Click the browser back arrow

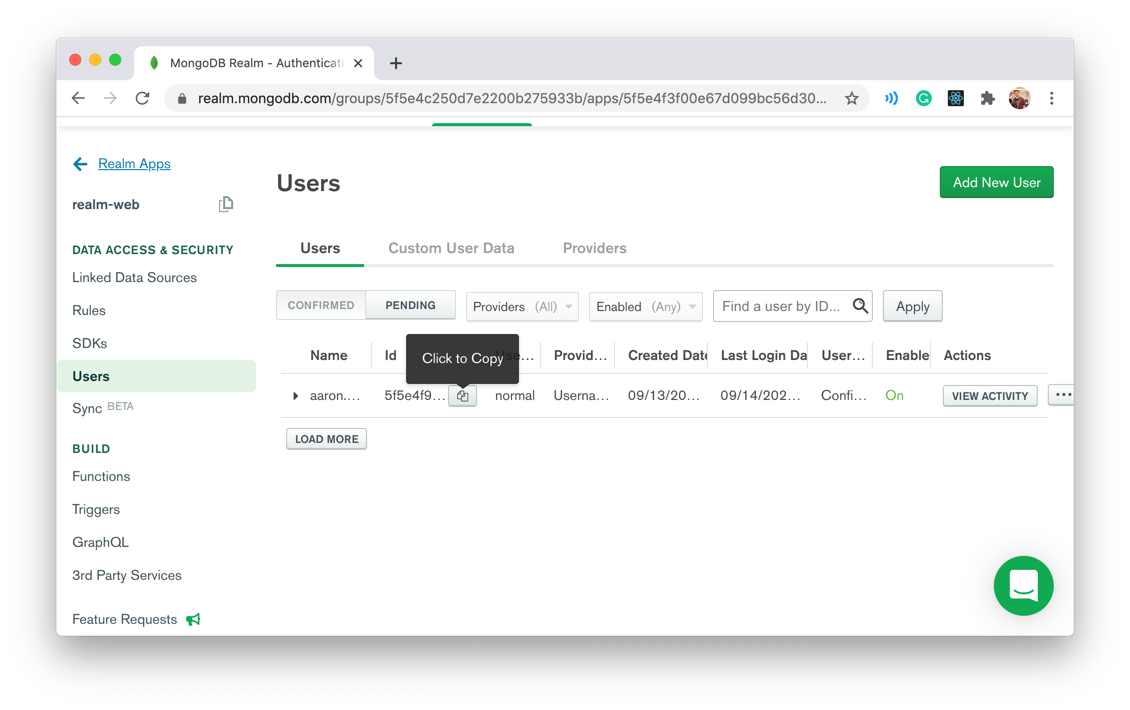coord(79,99)
